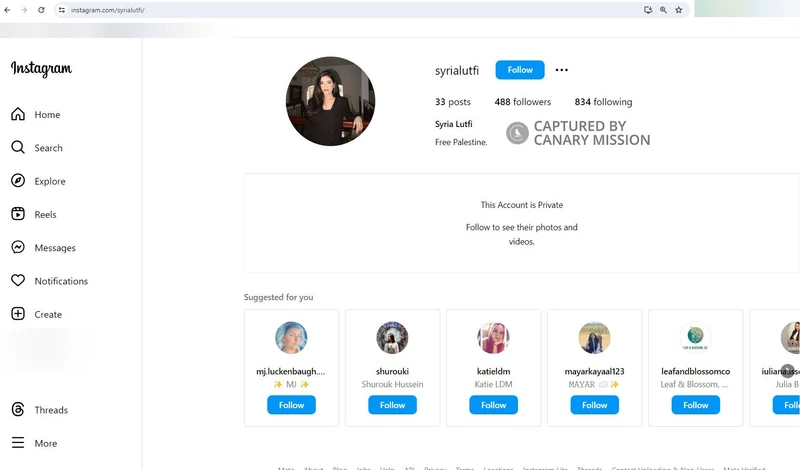Screen dimensions: 800x470
Task: View the 488 followers list
Action: [x=522, y=102]
